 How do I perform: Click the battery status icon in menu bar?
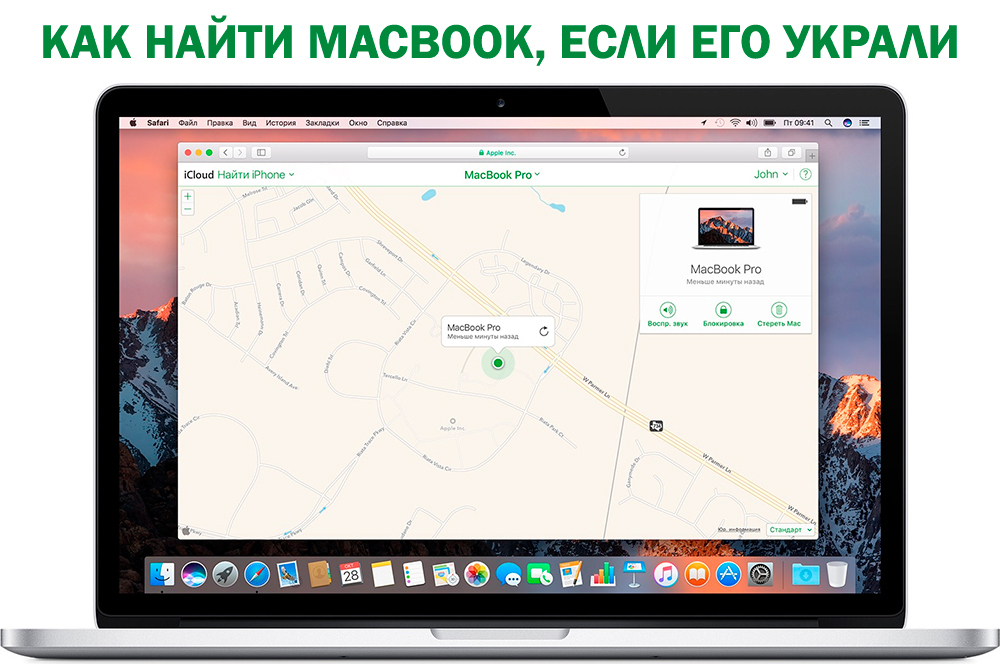pos(770,122)
